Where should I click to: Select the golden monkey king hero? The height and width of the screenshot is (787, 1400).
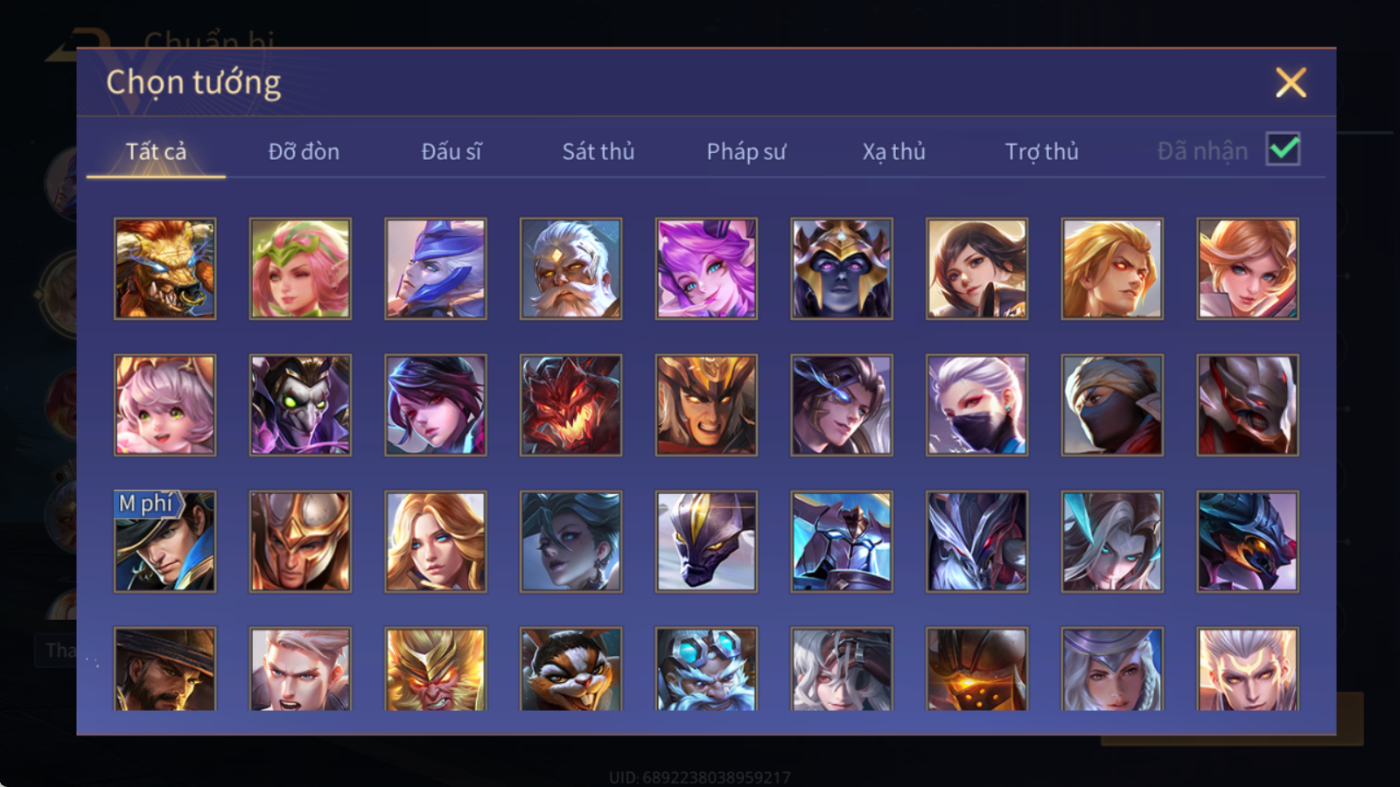(436, 669)
